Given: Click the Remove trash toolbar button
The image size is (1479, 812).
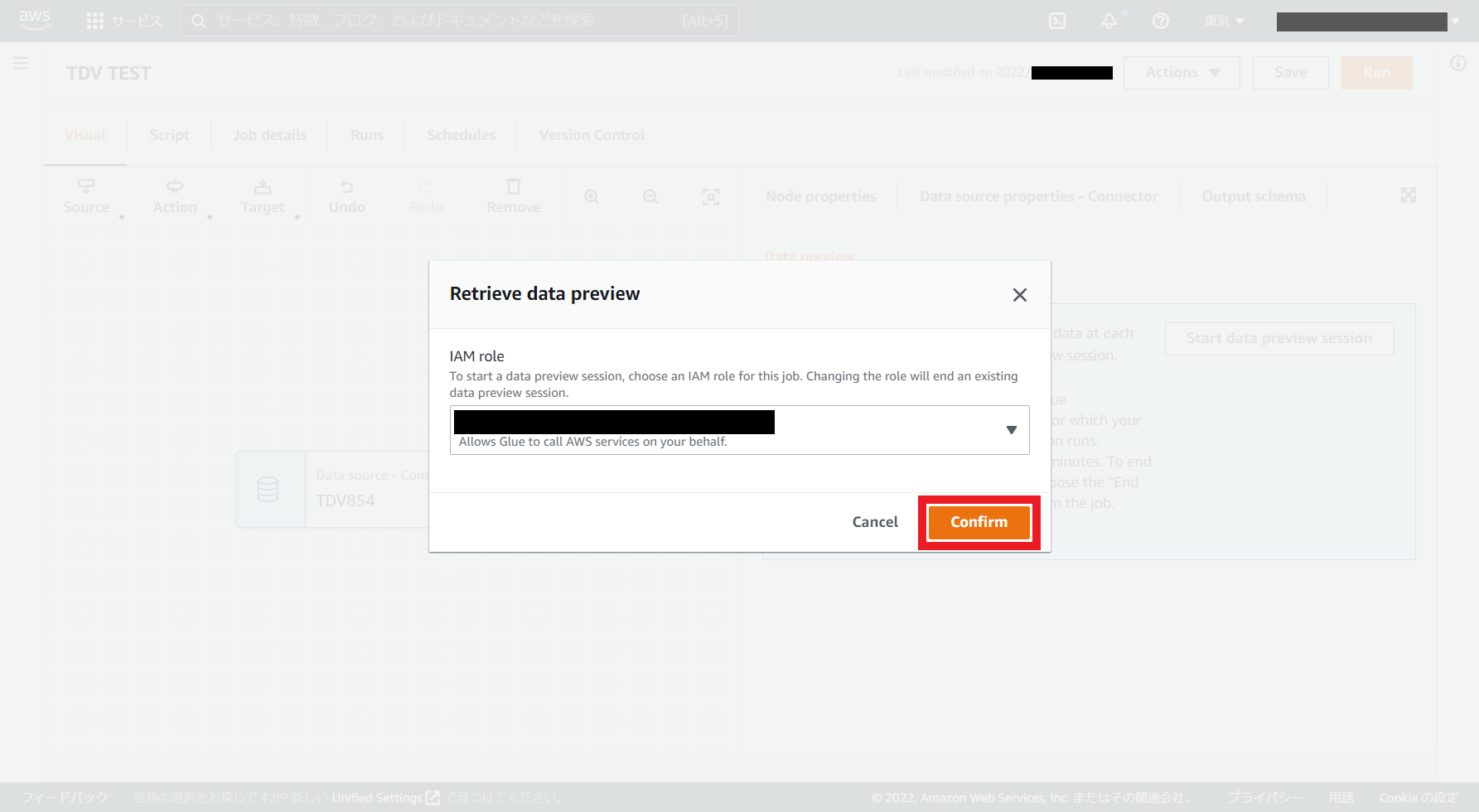Looking at the screenshot, I should 514,197.
